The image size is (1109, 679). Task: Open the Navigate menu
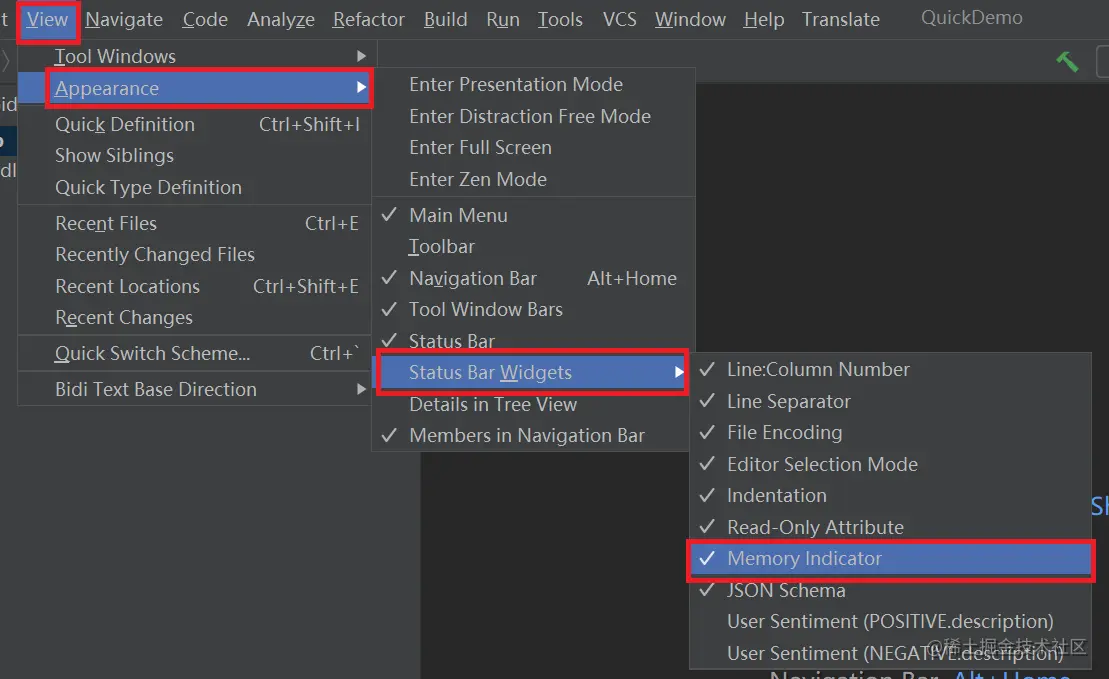click(124, 19)
